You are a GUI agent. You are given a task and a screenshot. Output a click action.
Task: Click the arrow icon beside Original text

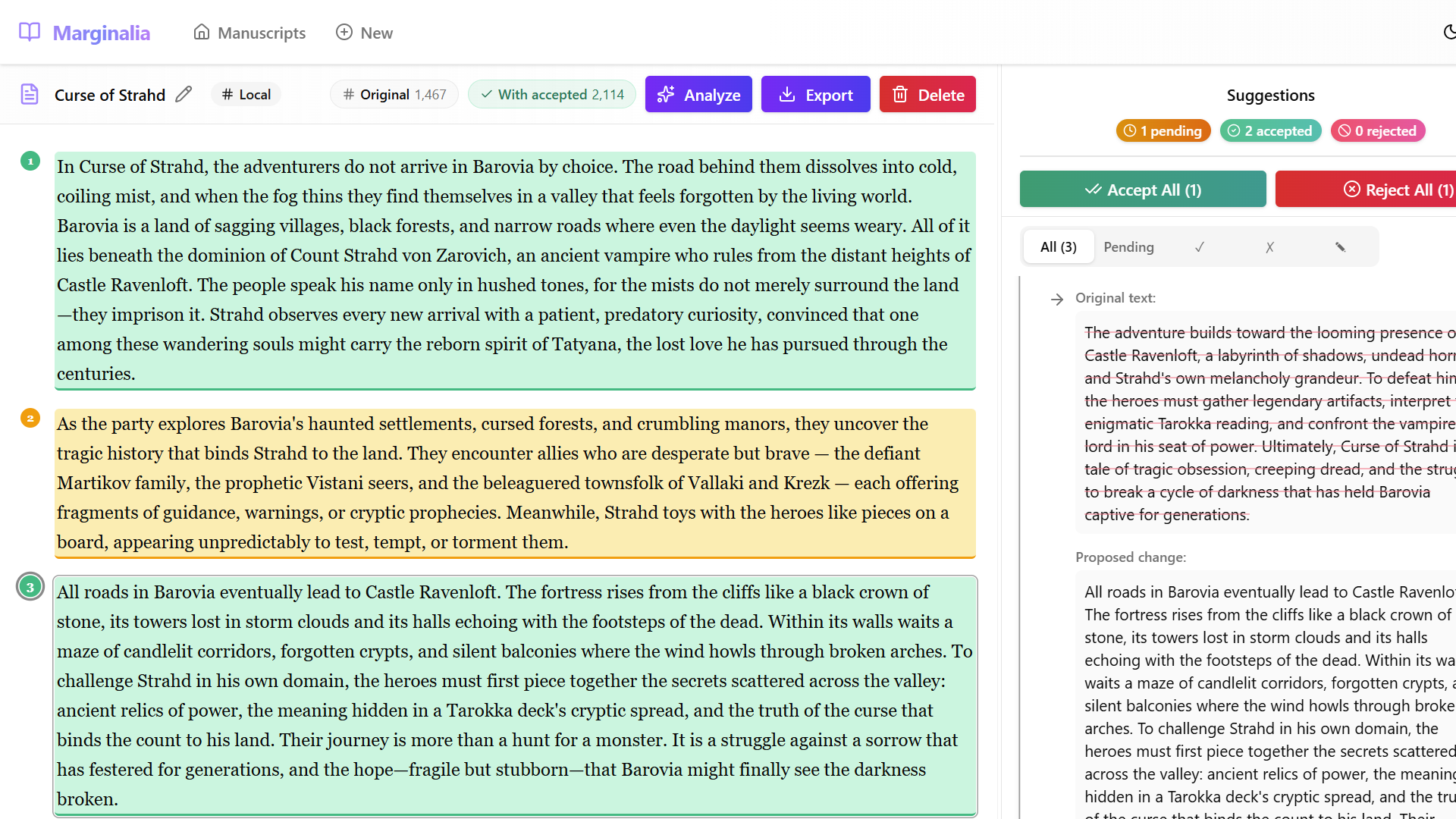(1057, 299)
